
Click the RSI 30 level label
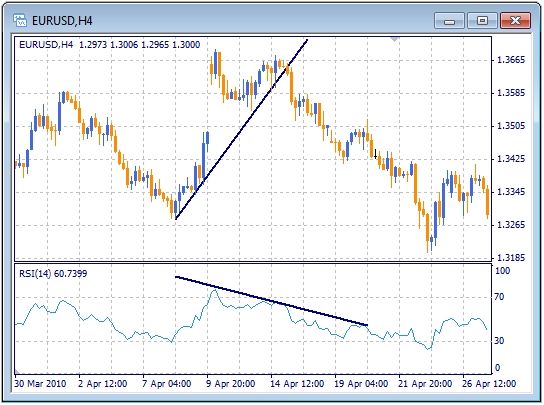tap(499, 341)
